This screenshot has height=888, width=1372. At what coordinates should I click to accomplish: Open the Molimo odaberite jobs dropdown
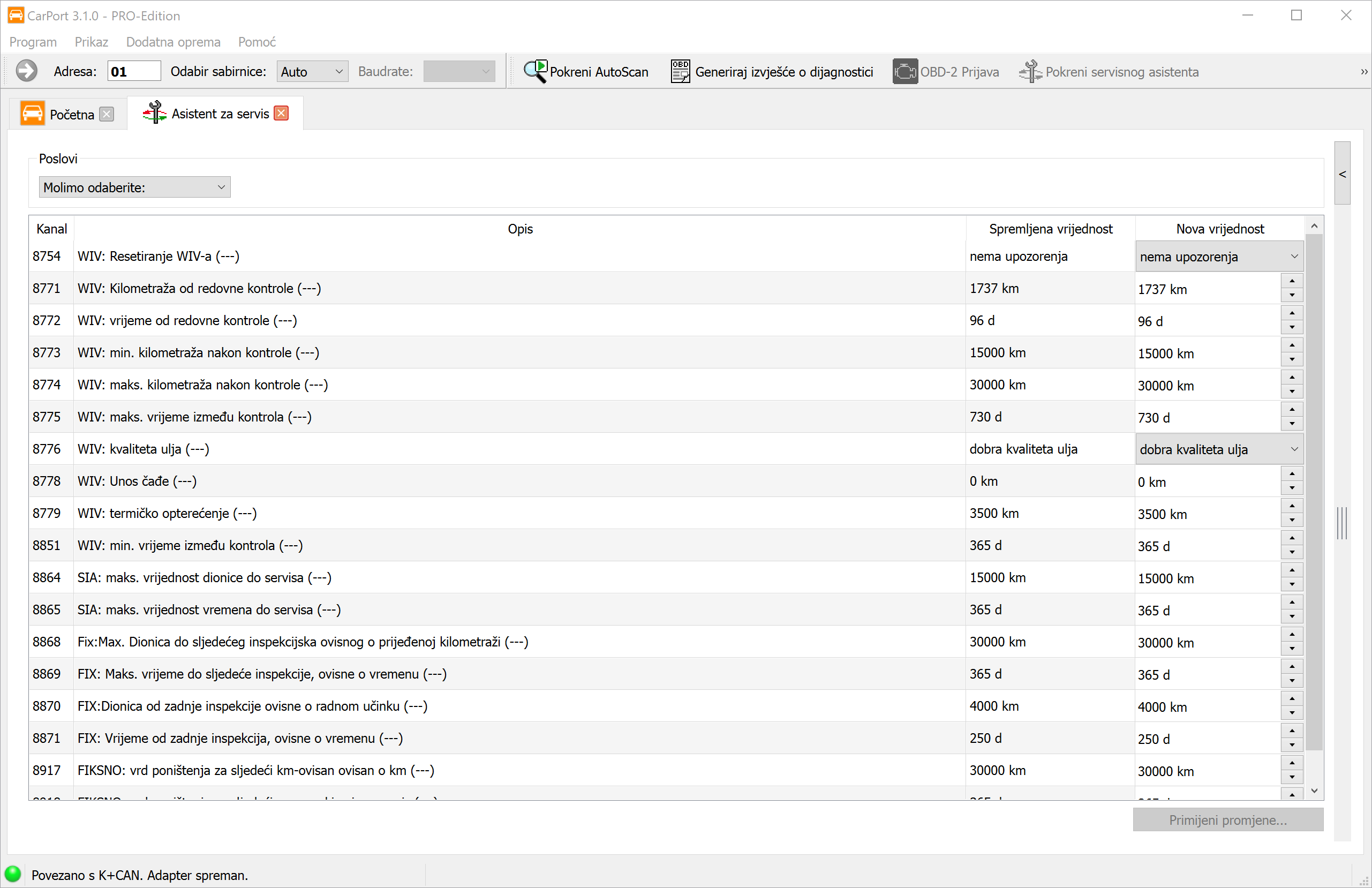(134, 187)
